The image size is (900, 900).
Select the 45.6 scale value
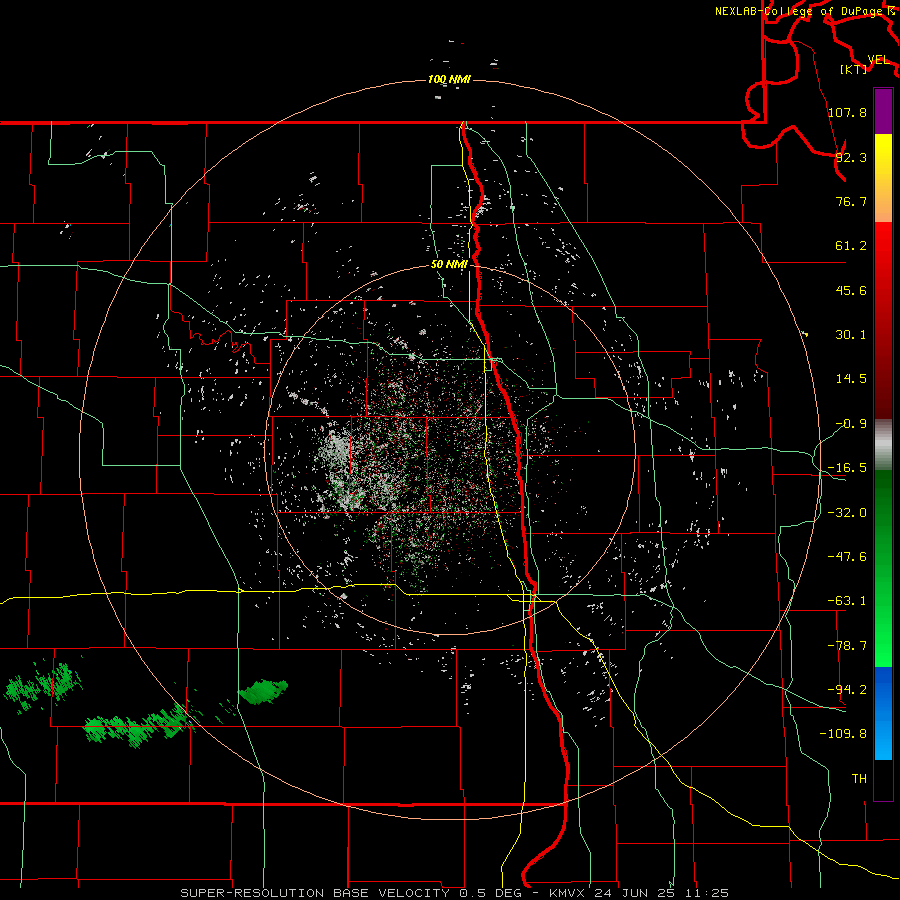point(851,290)
